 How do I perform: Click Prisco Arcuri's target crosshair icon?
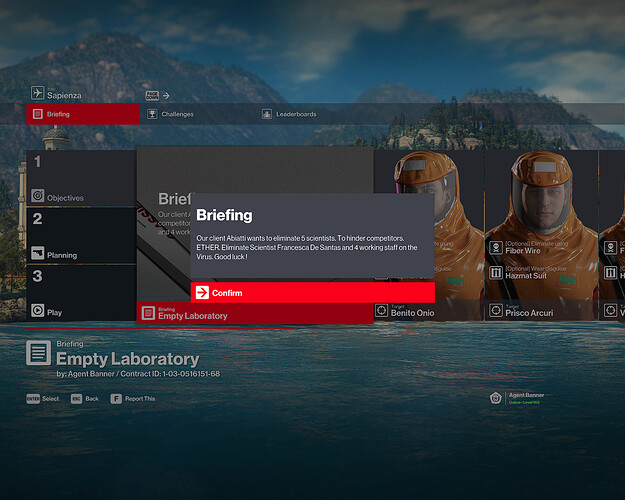tap(496, 310)
